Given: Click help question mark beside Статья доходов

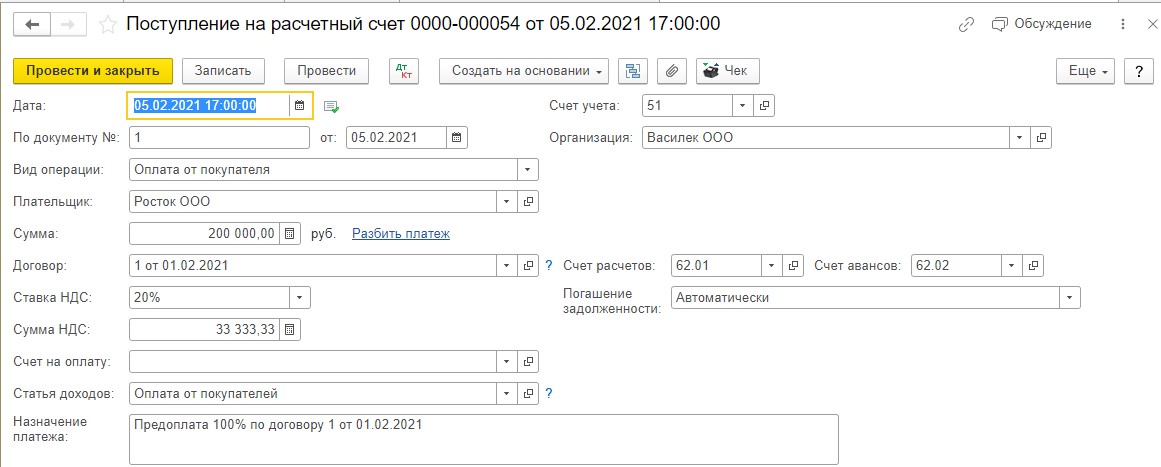Looking at the screenshot, I should click(549, 394).
